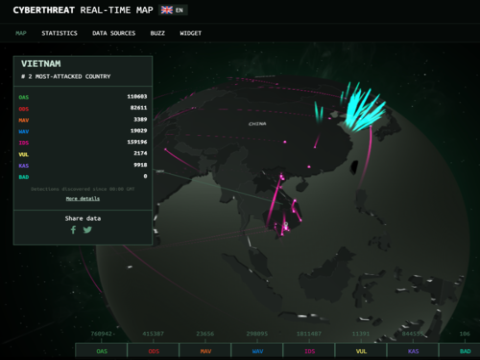
Task: Toggle the OAS detection filter at bottom
Action: tap(102, 351)
